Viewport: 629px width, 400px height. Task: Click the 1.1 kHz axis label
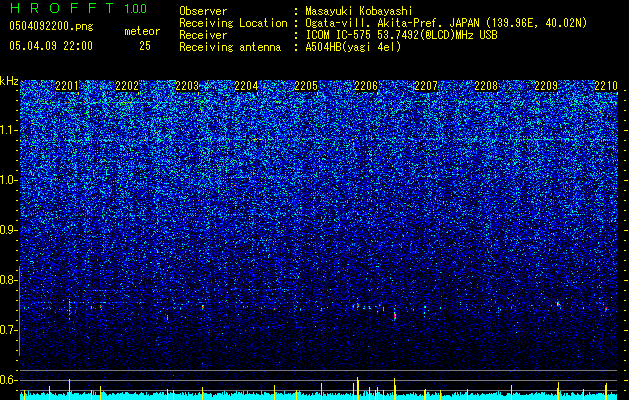8,130
